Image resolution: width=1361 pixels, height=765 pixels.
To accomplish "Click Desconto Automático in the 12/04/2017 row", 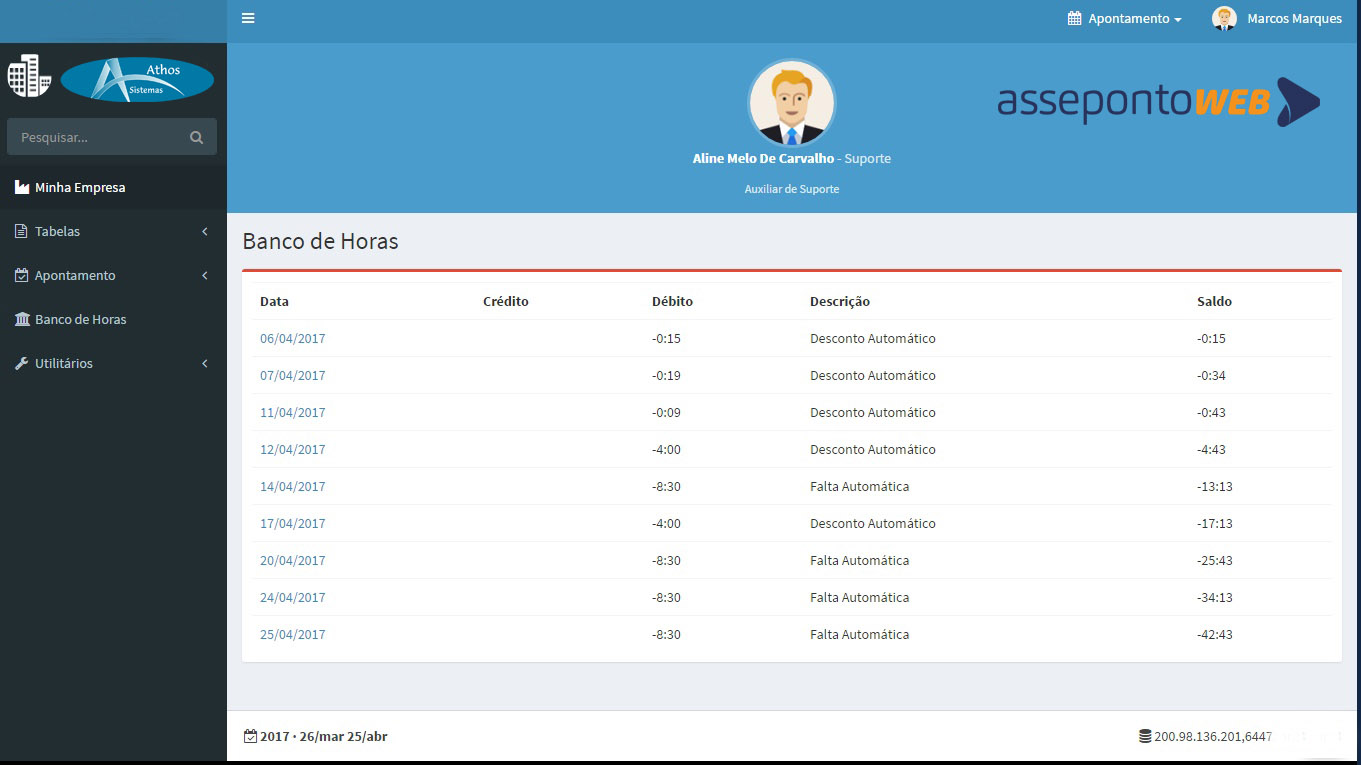I will click(873, 449).
